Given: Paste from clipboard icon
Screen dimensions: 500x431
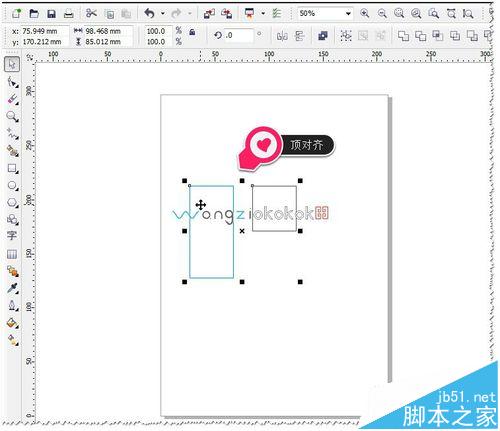Looking at the screenshot, I should click(x=126, y=14).
